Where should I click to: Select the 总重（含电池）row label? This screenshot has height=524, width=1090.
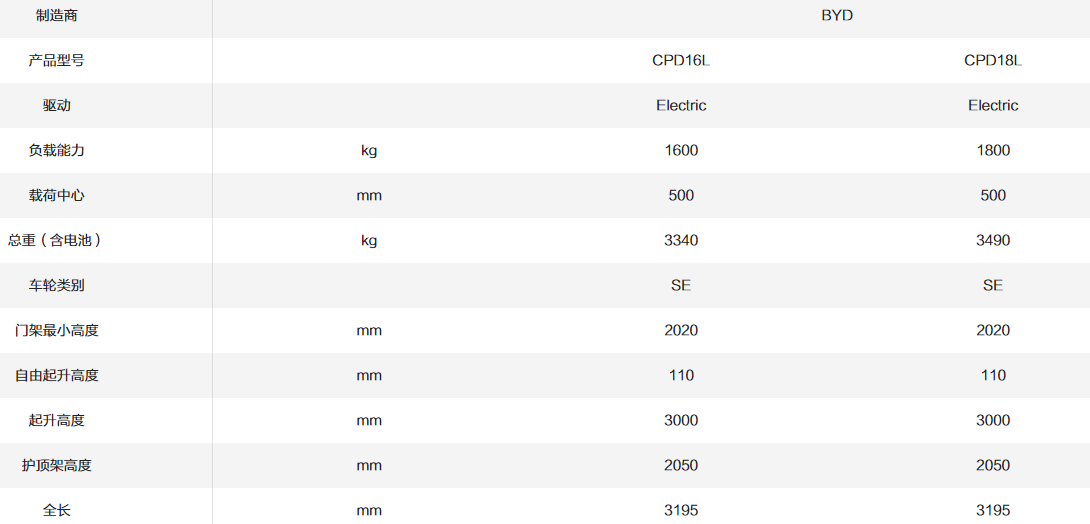click(57, 240)
